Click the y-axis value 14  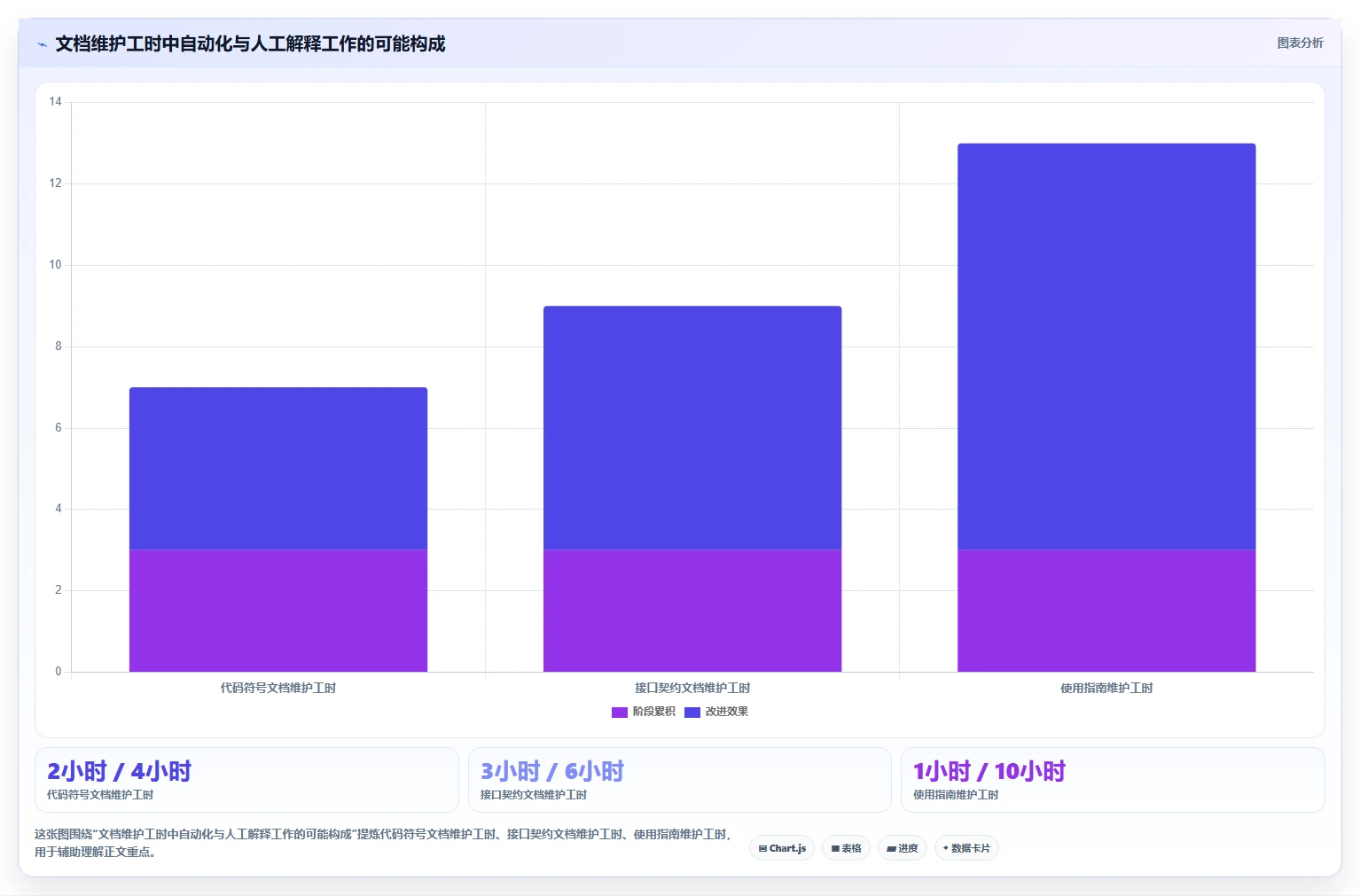coord(56,102)
